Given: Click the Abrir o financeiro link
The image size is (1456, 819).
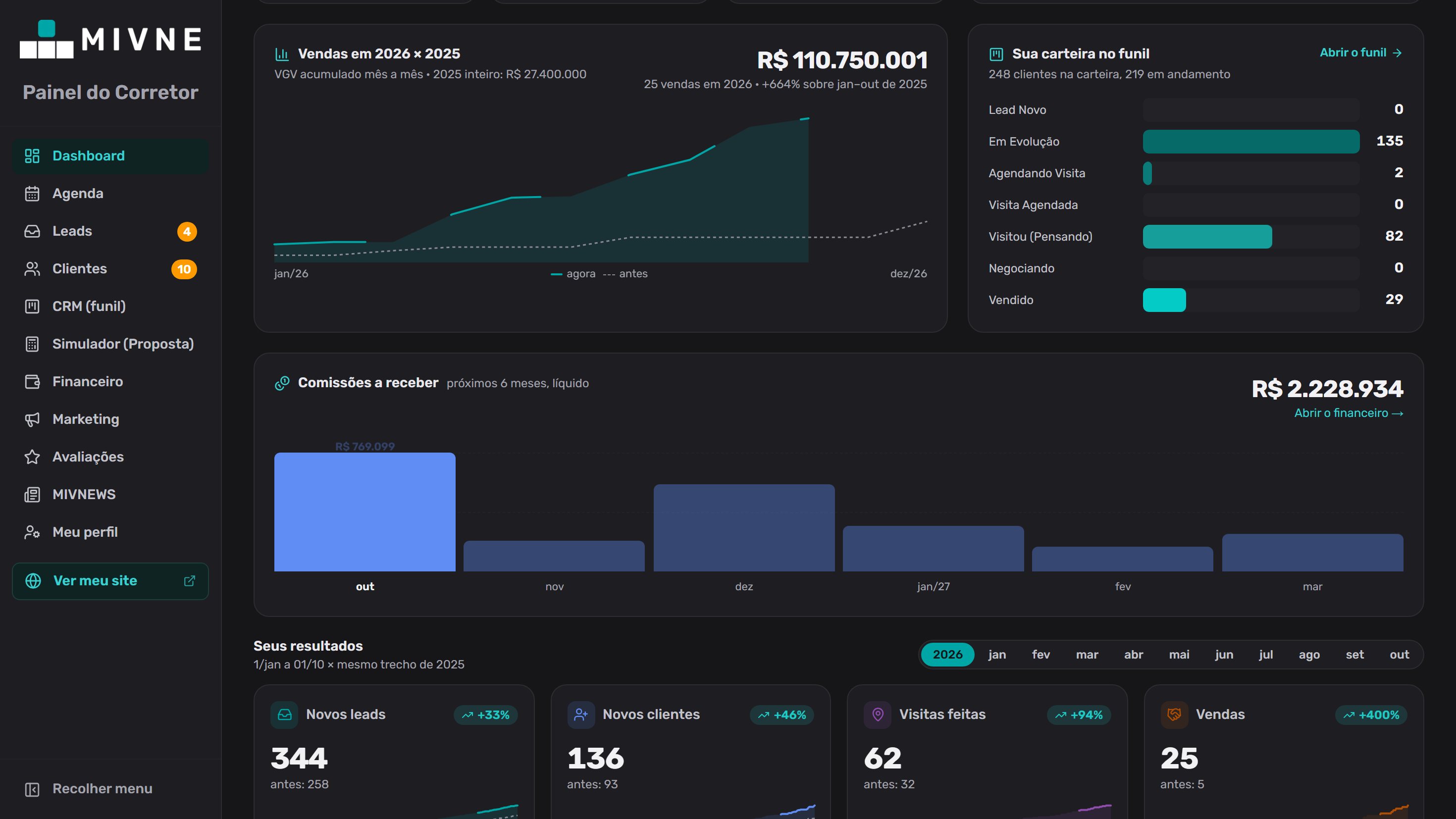Looking at the screenshot, I should point(1349,413).
